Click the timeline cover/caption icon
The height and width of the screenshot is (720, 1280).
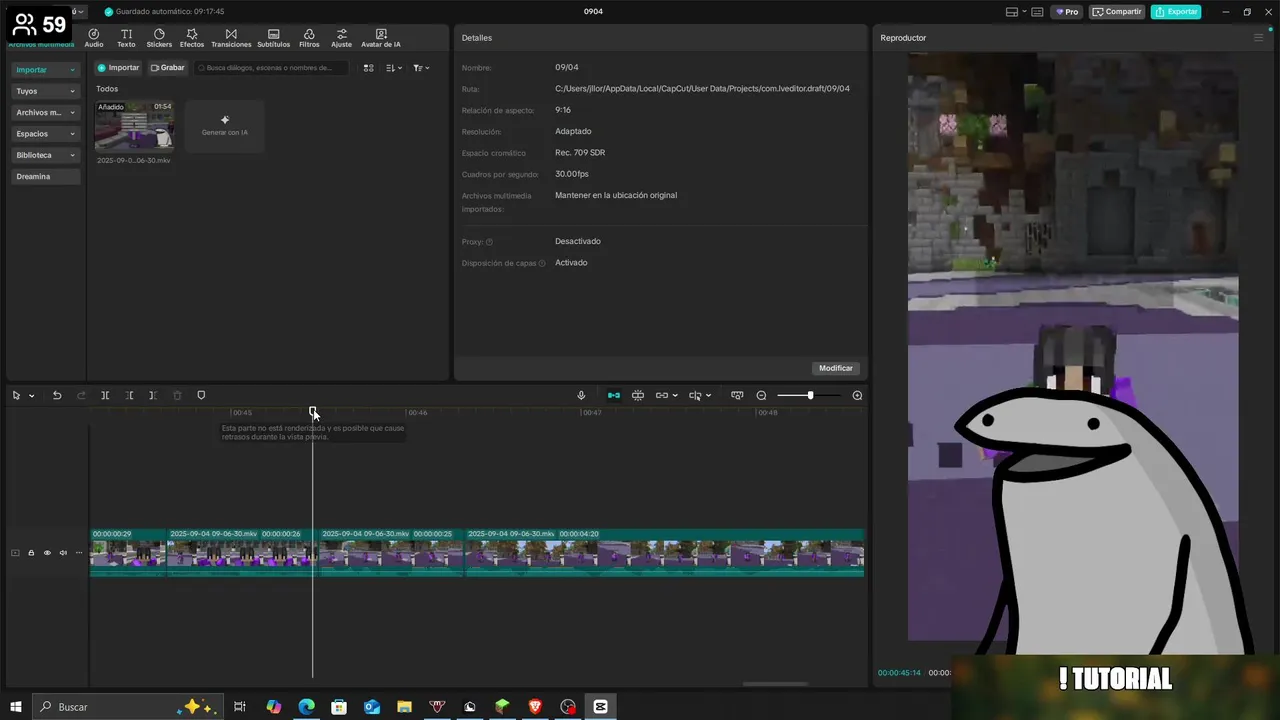tap(737, 396)
